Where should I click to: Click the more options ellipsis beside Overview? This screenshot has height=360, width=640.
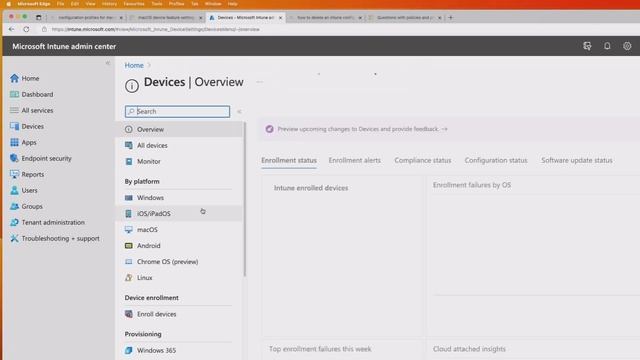tap(260, 82)
